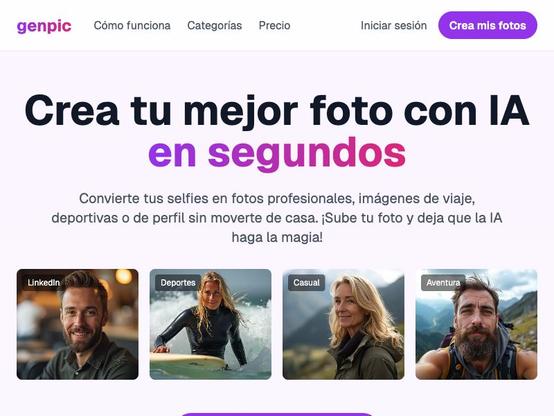The image size is (554, 416).
Task: Select the Casual blonde woman photo
Action: (343, 324)
